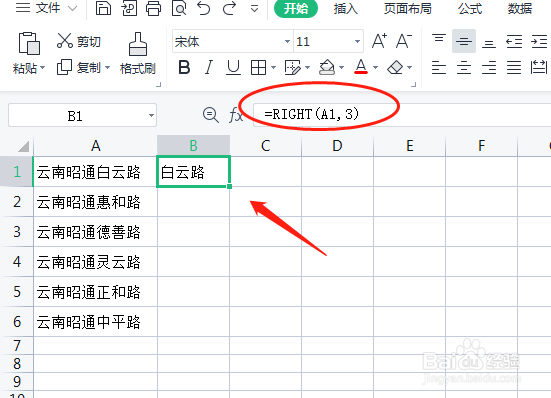Select row 3 header
The width and height of the screenshot is (551, 398).
(17, 232)
